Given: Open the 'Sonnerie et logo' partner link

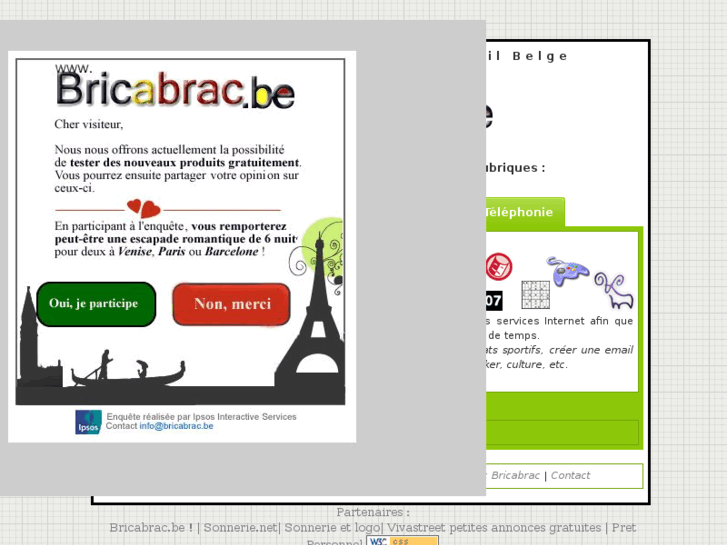Looking at the screenshot, I should pyautogui.click(x=332, y=528).
